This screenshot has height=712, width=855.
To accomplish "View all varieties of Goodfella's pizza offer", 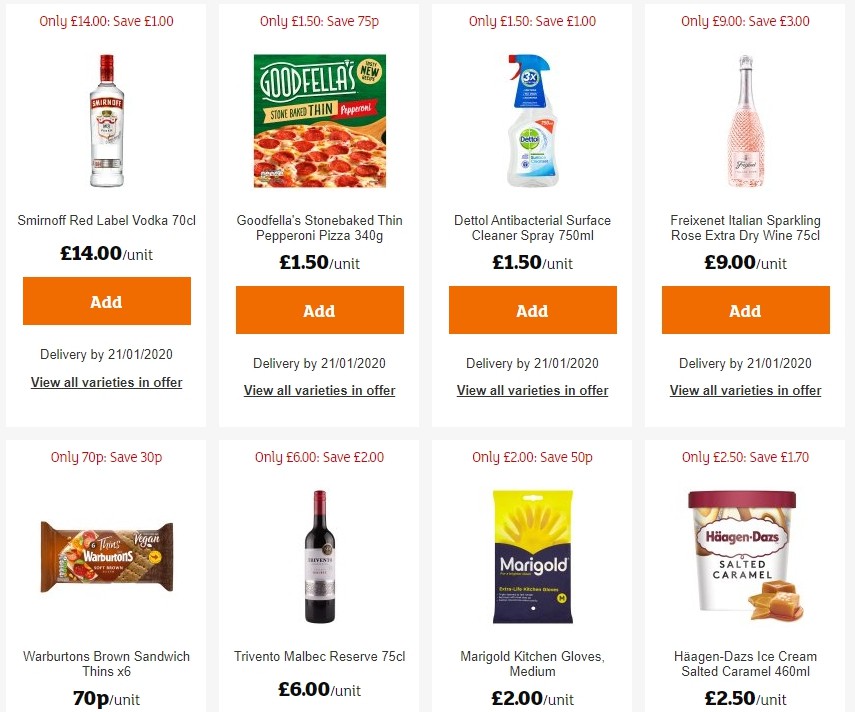I will (319, 391).
